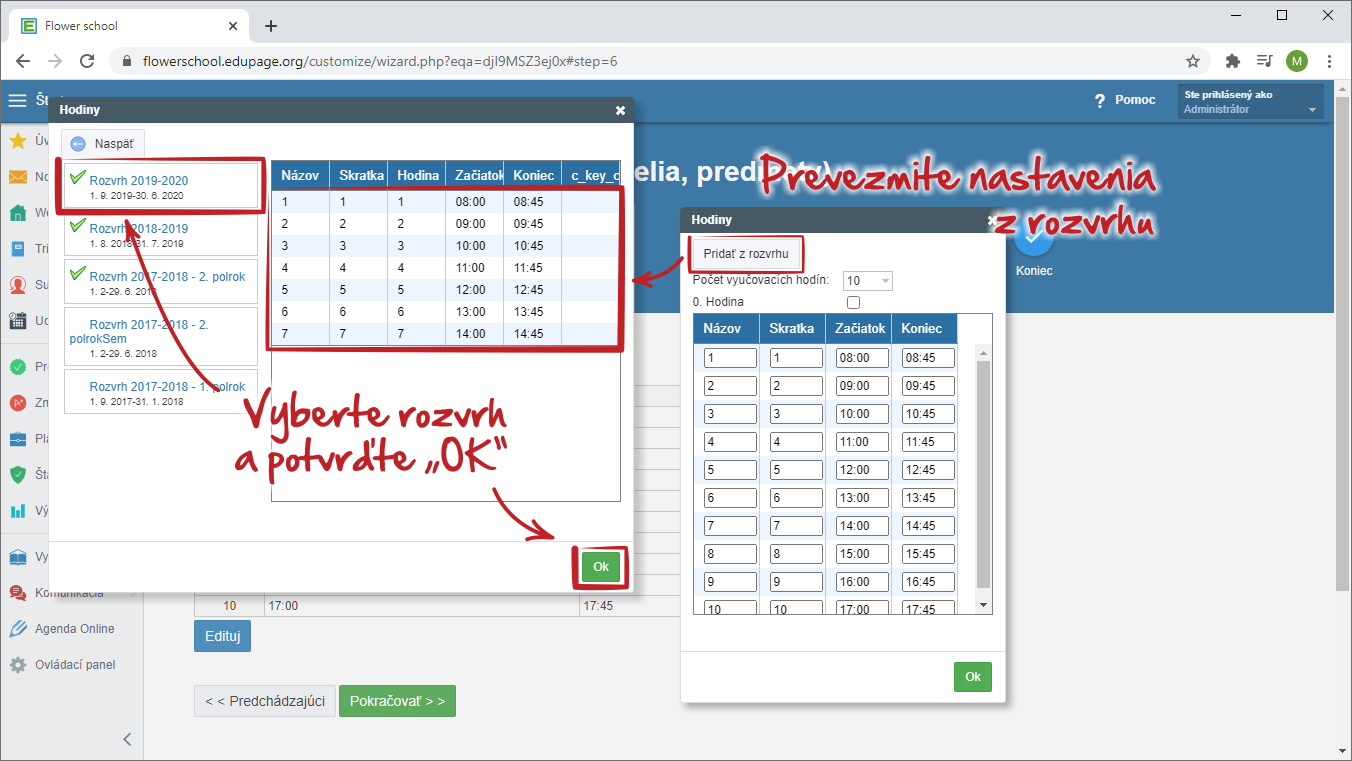Screen dimensions: 1352x761
Task: Open the browser extensions puzzle icon
Action: click(x=1232, y=61)
